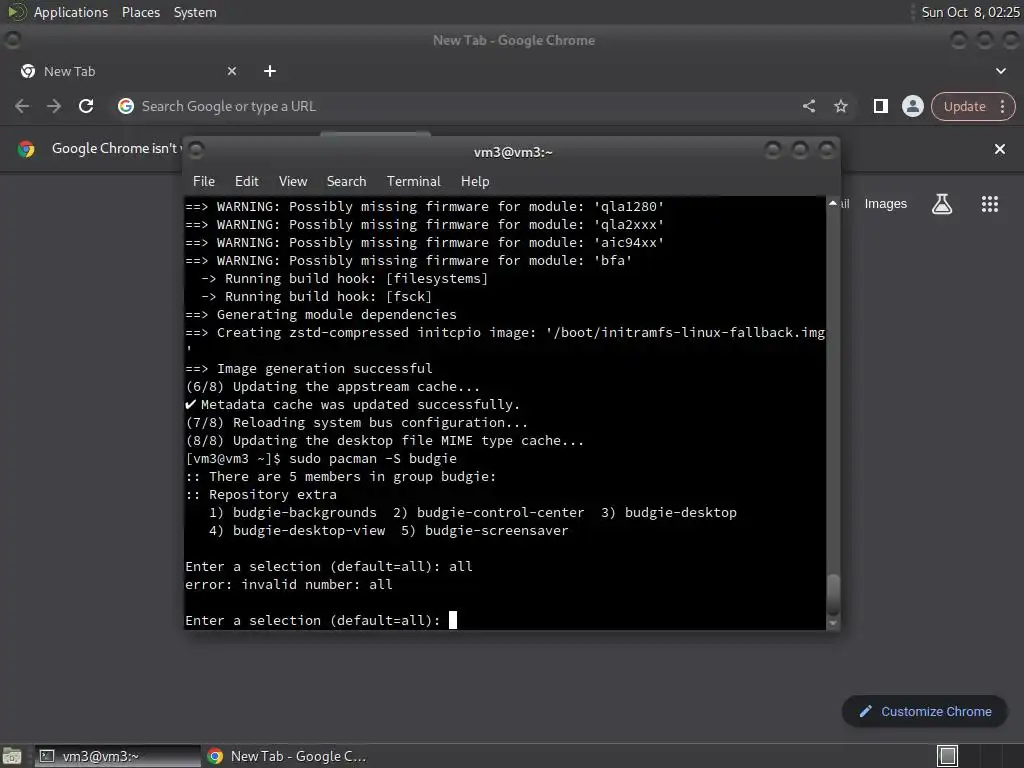Expand the tab search chevron
Screen dimensions: 1024x768
(x=1000, y=71)
